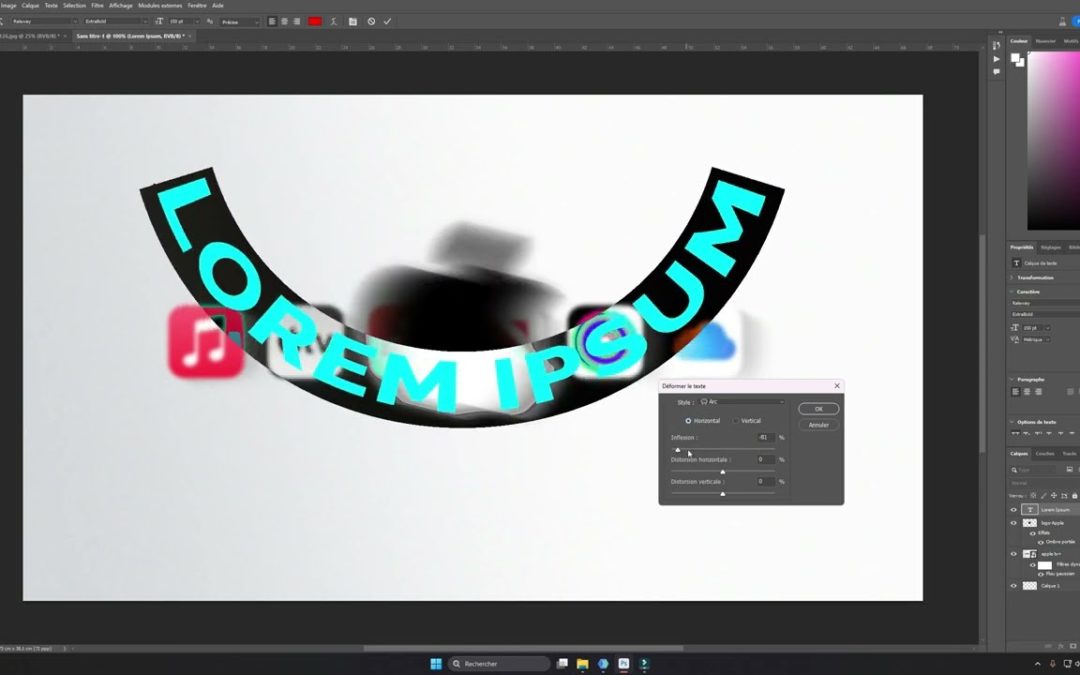The height and width of the screenshot is (675, 1080).
Task: Lock image pixels brush icon in Calques
Action: [1043, 495]
